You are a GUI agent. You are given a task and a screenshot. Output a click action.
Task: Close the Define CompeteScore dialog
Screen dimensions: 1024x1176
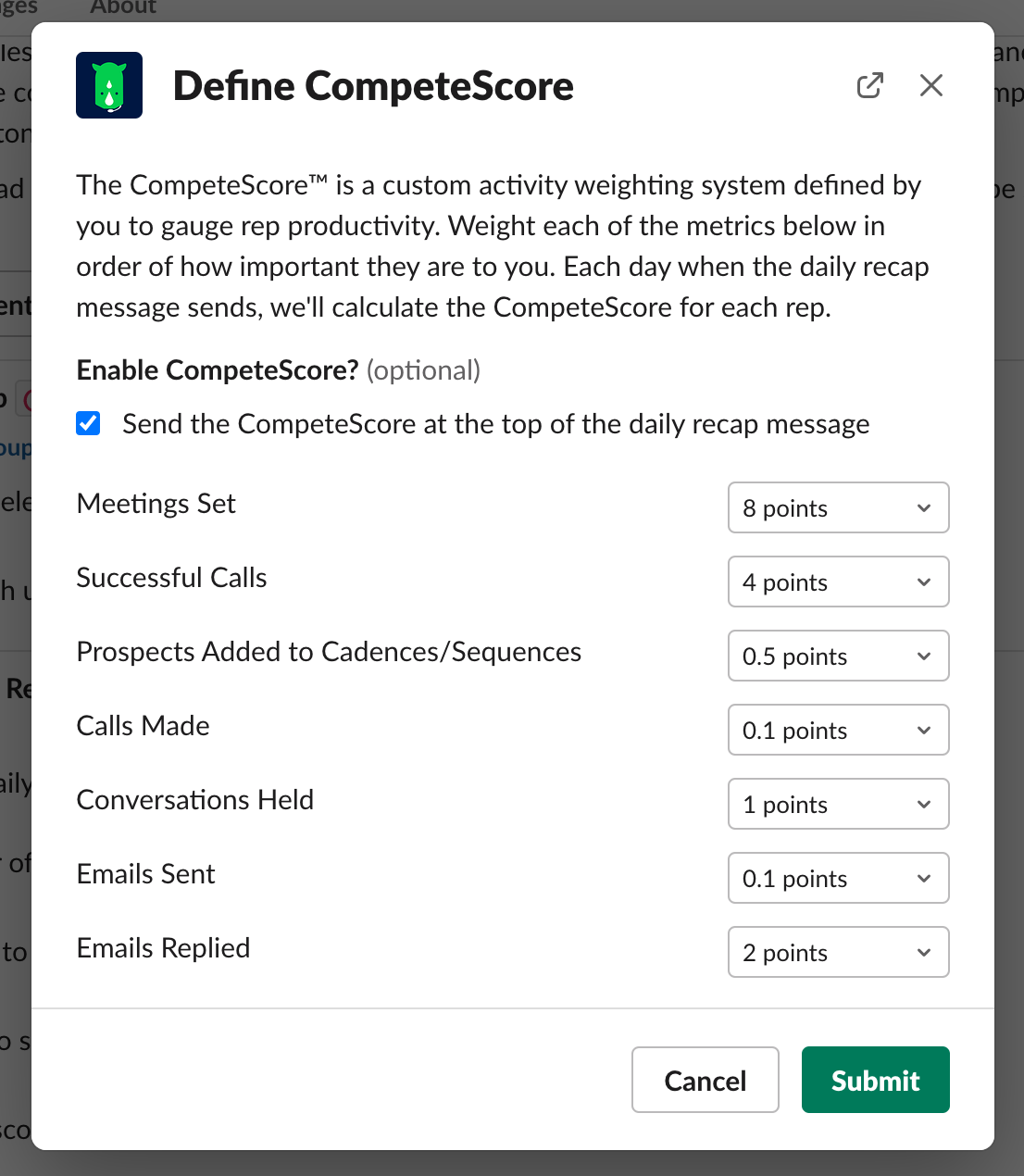[931, 85]
